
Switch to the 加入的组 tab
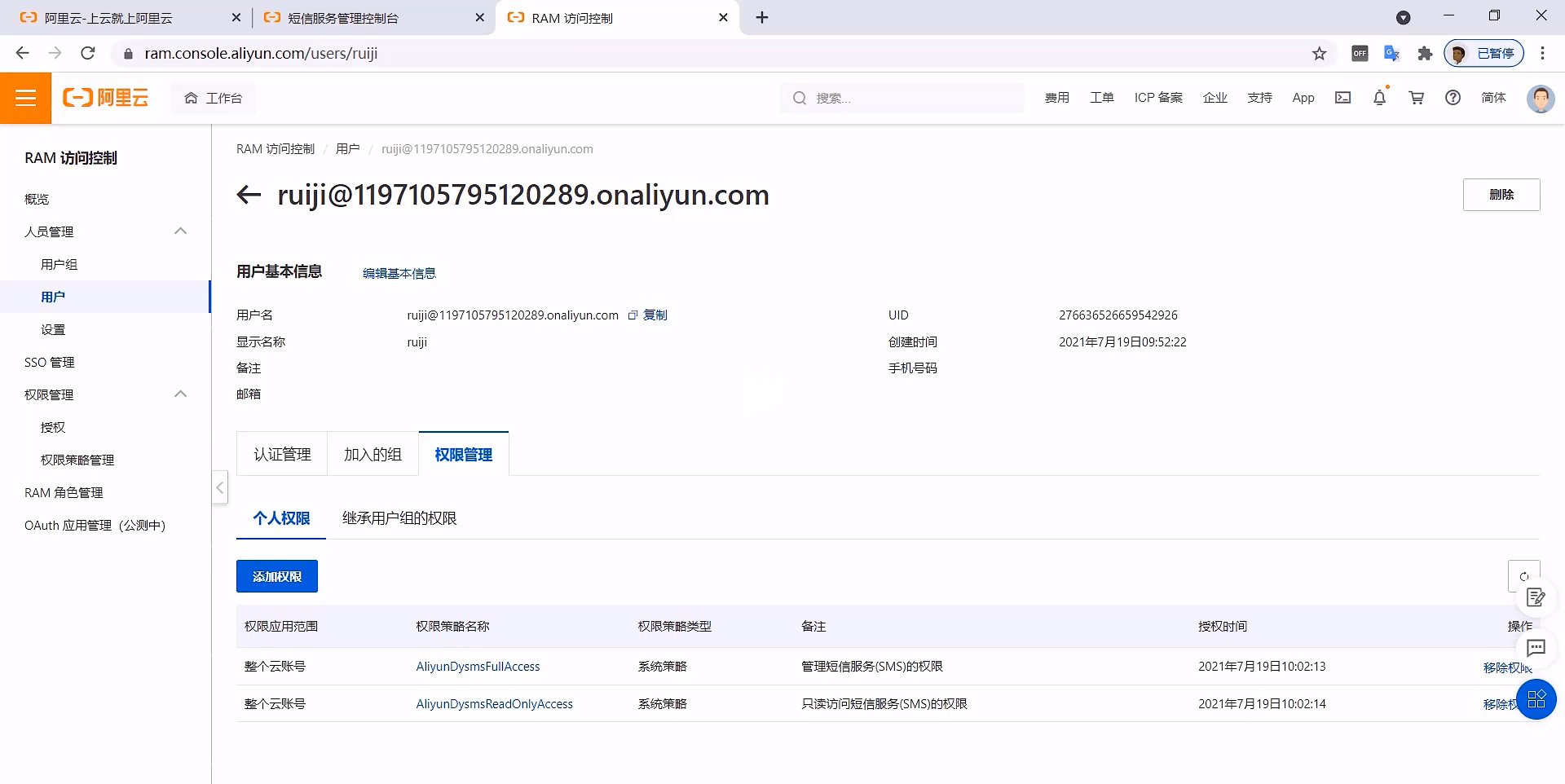pos(373,455)
